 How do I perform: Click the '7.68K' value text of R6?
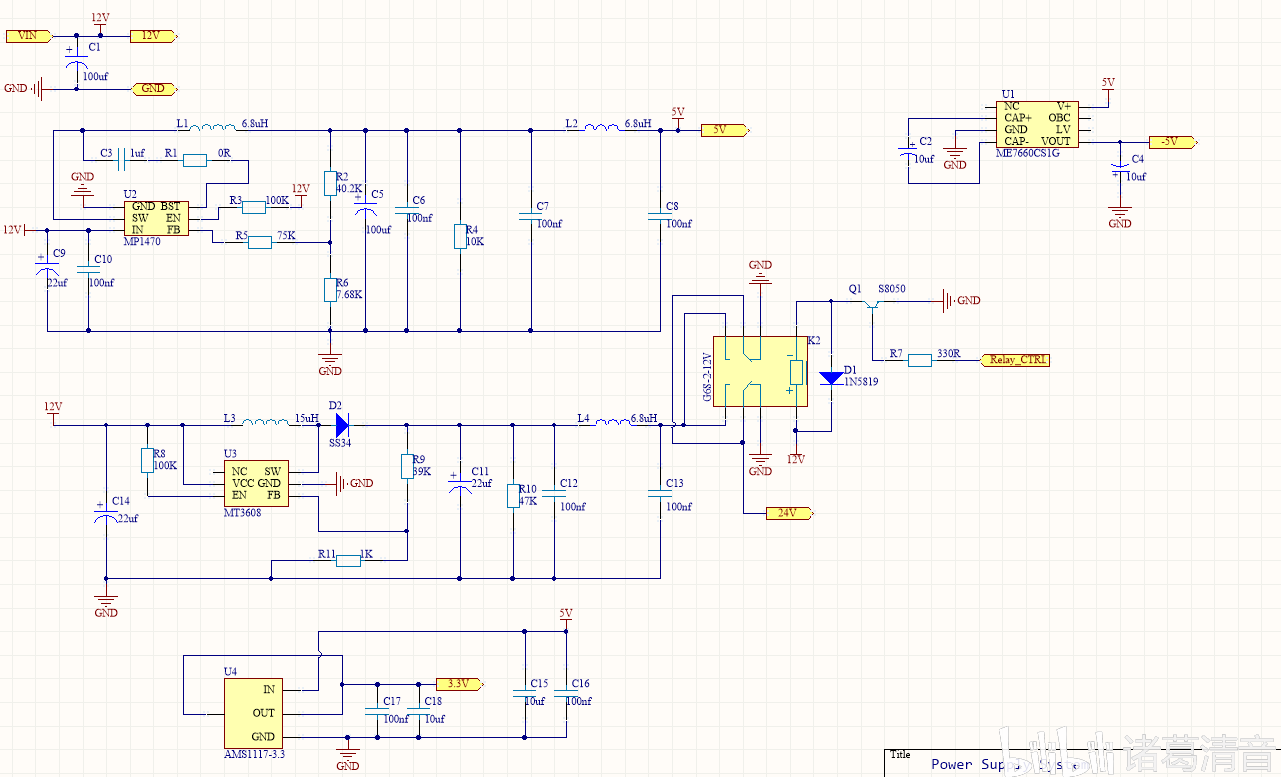coord(349,295)
